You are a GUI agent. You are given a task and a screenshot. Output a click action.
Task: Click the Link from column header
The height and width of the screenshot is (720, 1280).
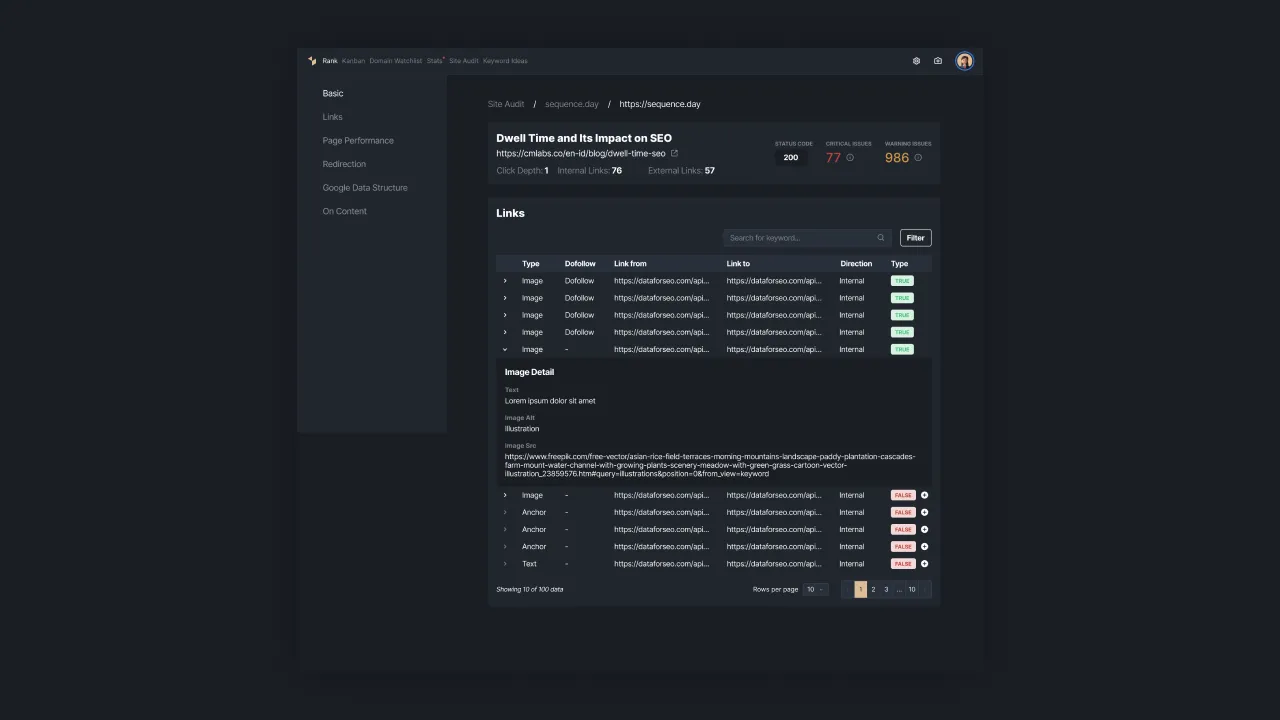click(630, 264)
